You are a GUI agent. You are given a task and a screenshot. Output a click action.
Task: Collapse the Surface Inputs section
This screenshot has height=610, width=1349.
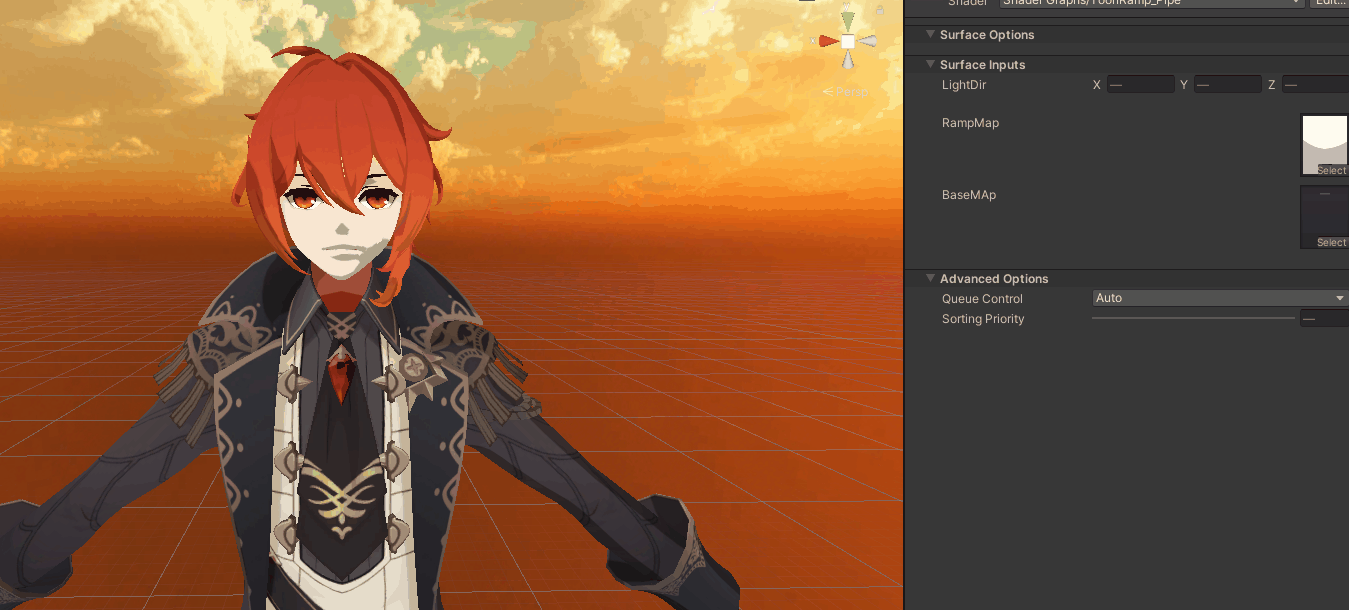(931, 65)
